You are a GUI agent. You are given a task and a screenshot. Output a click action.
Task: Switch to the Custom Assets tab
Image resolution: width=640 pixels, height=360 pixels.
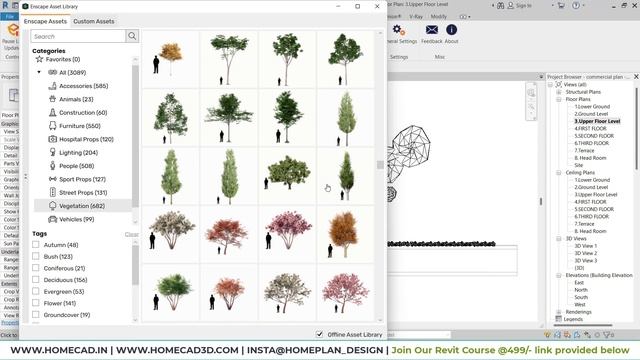(x=94, y=21)
